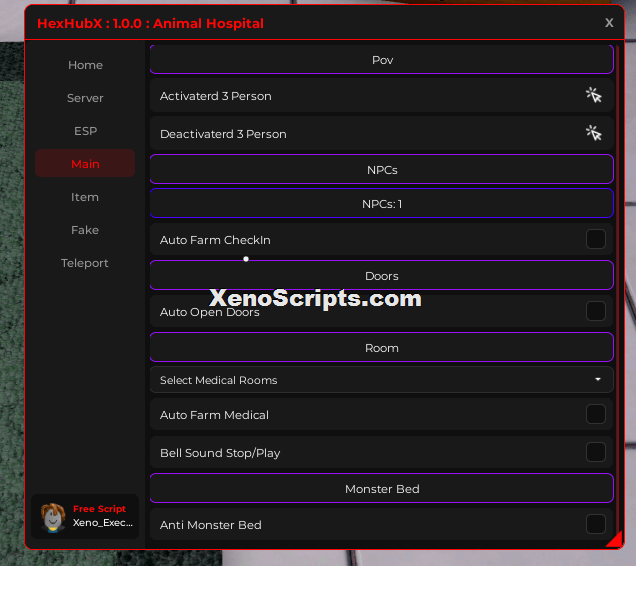The width and height of the screenshot is (636, 596).
Task: Click the Room section header
Action: [381, 347]
